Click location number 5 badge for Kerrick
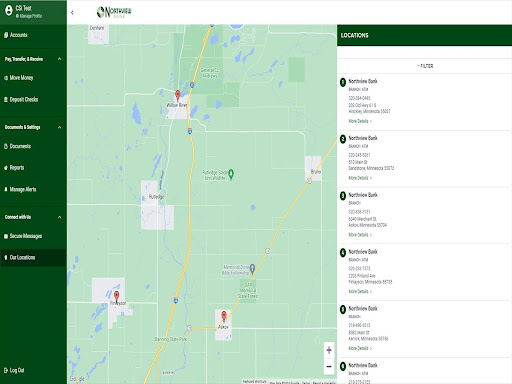 (x=343, y=309)
